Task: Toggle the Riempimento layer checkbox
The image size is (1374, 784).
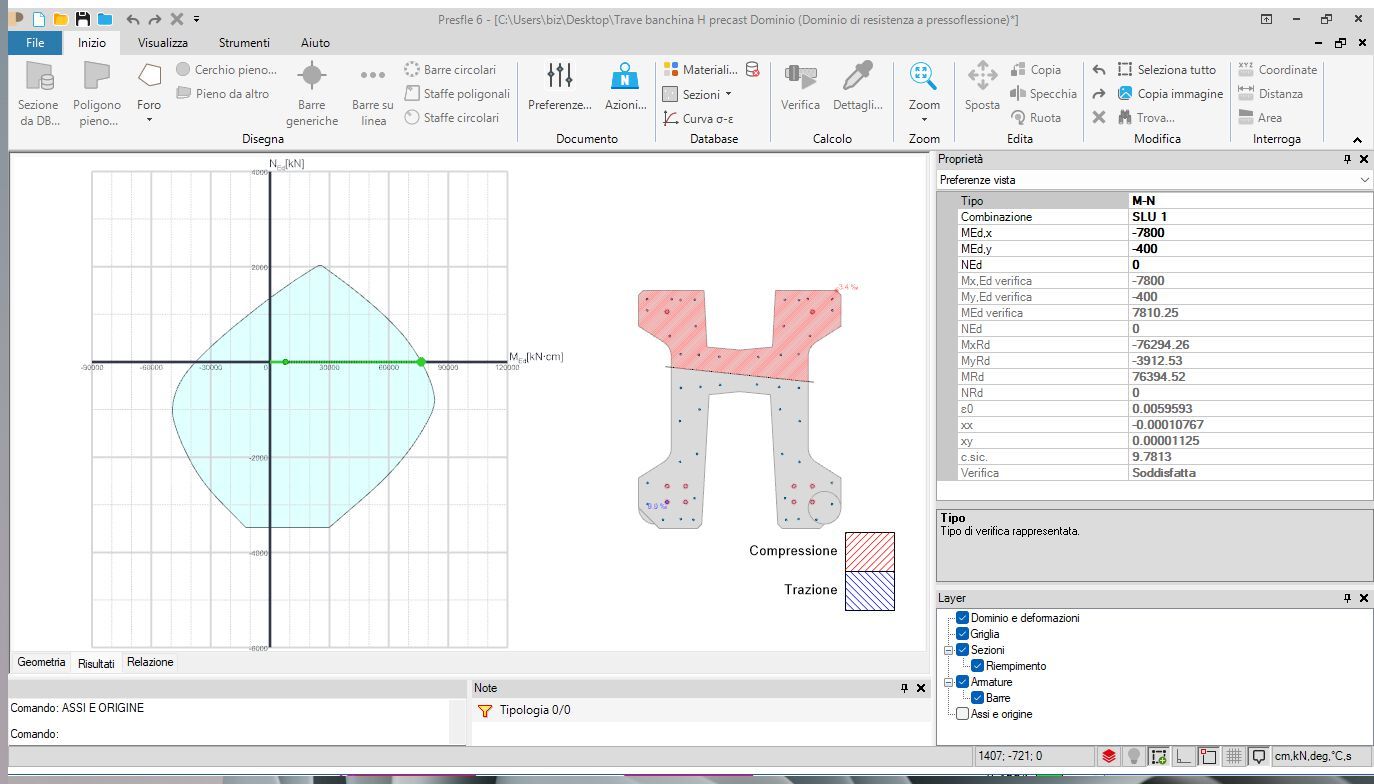Action: click(x=978, y=666)
